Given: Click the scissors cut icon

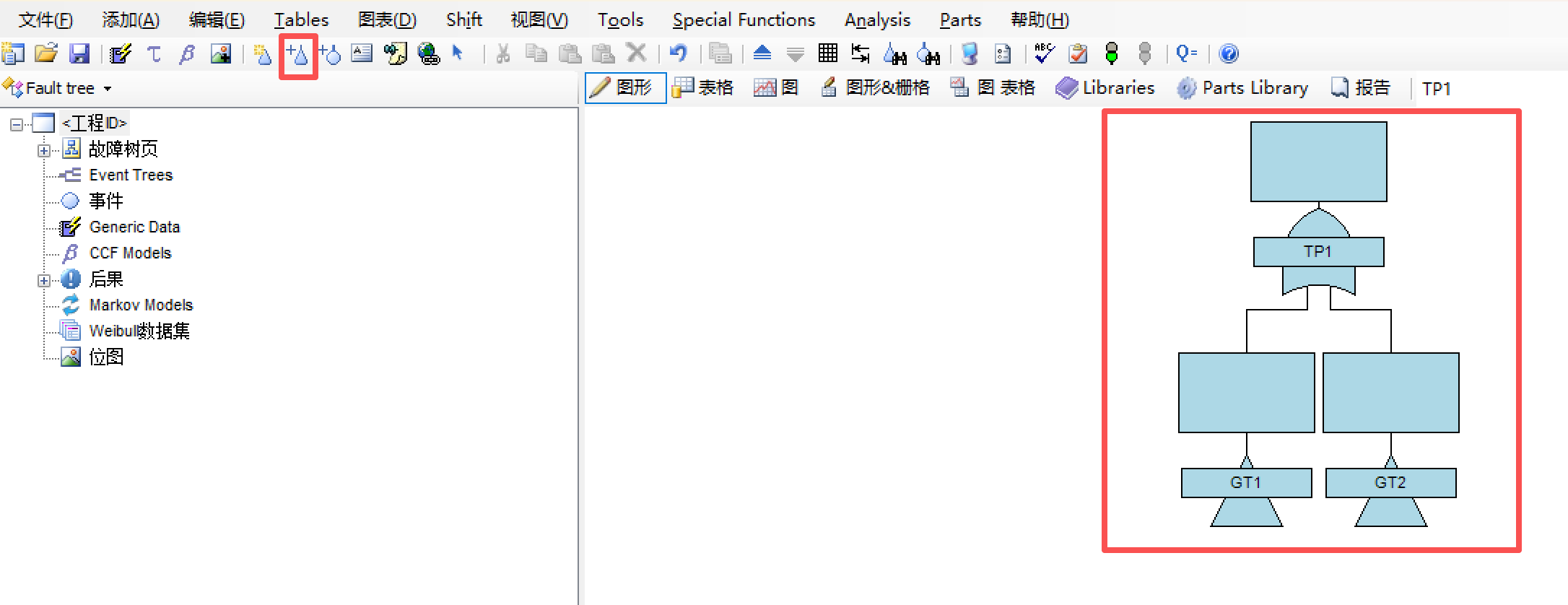Looking at the screenshot, I should [503, 53].
